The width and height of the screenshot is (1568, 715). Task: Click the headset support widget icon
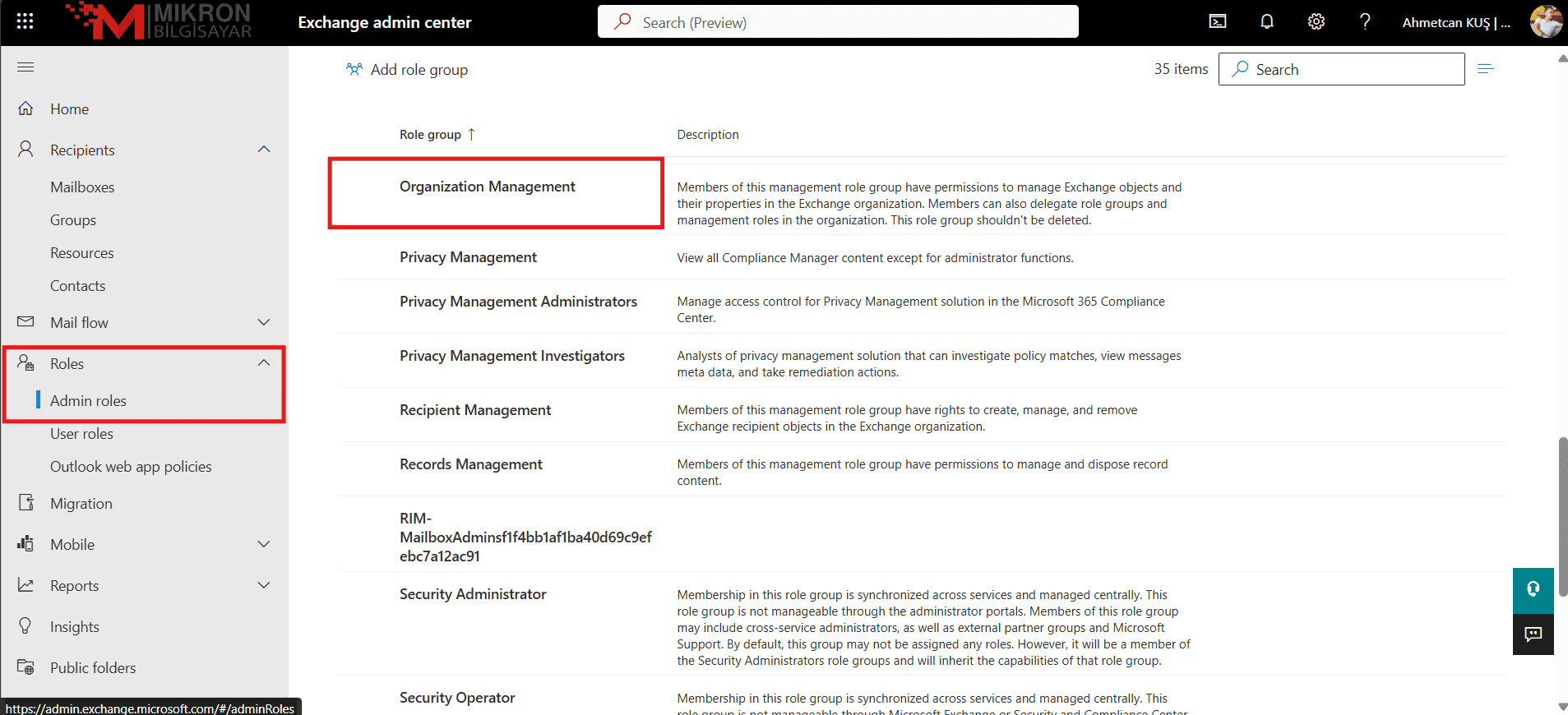point(1533,589)
